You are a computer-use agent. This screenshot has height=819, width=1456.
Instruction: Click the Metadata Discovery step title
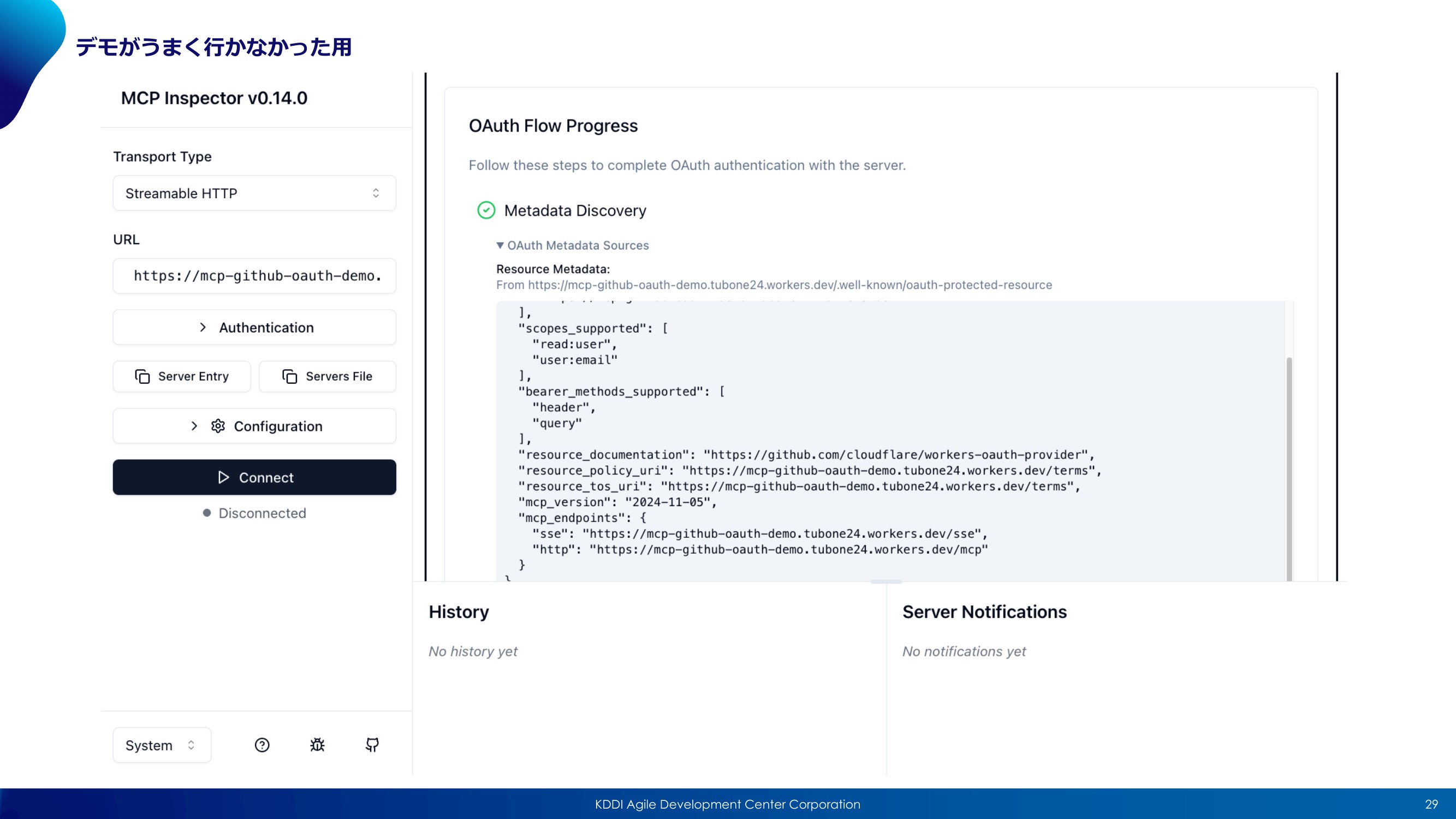[x=575, y=210]
